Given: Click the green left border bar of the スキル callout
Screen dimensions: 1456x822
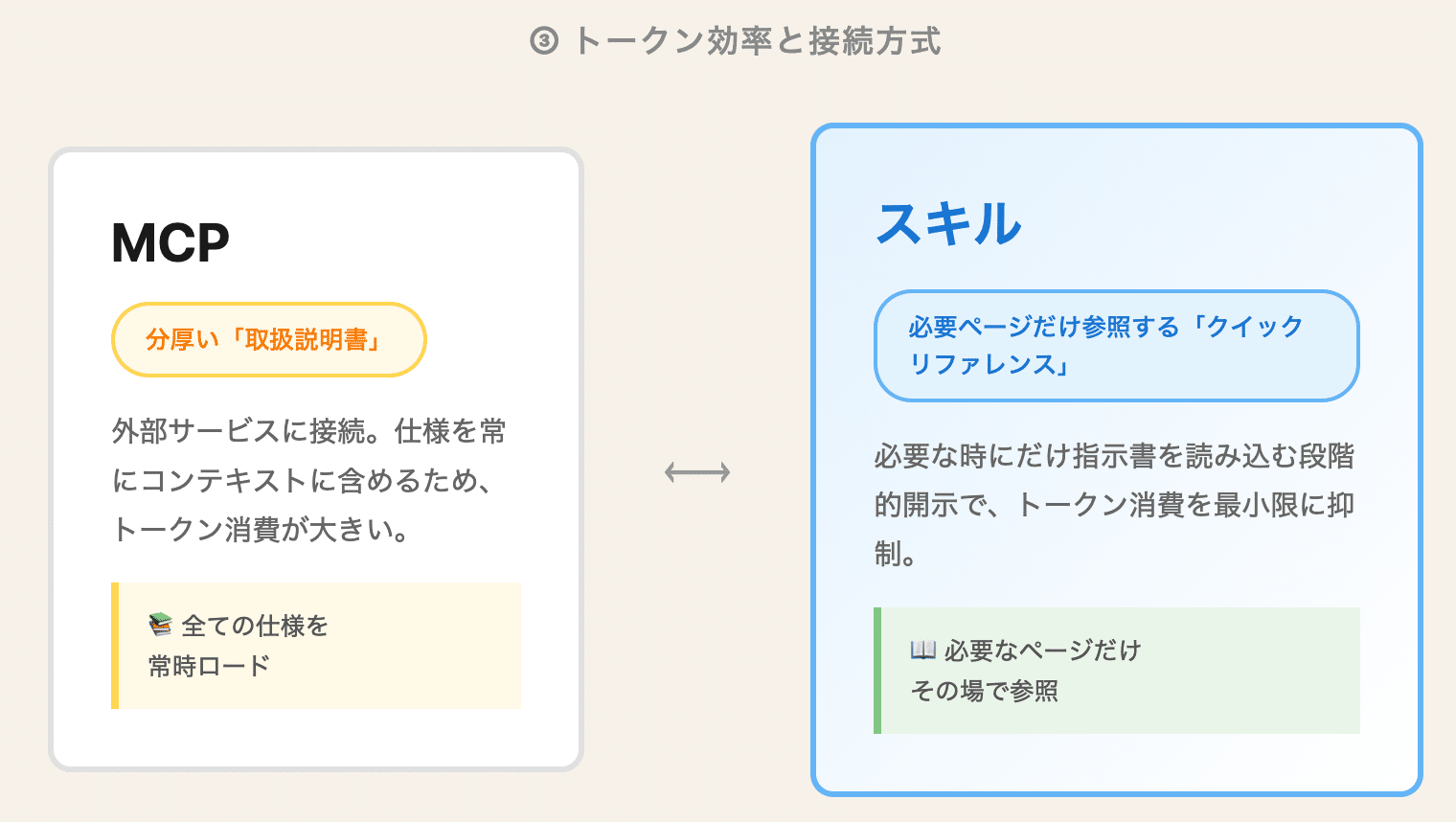Looking at the screenshot, I should click(x=877, y=671).
